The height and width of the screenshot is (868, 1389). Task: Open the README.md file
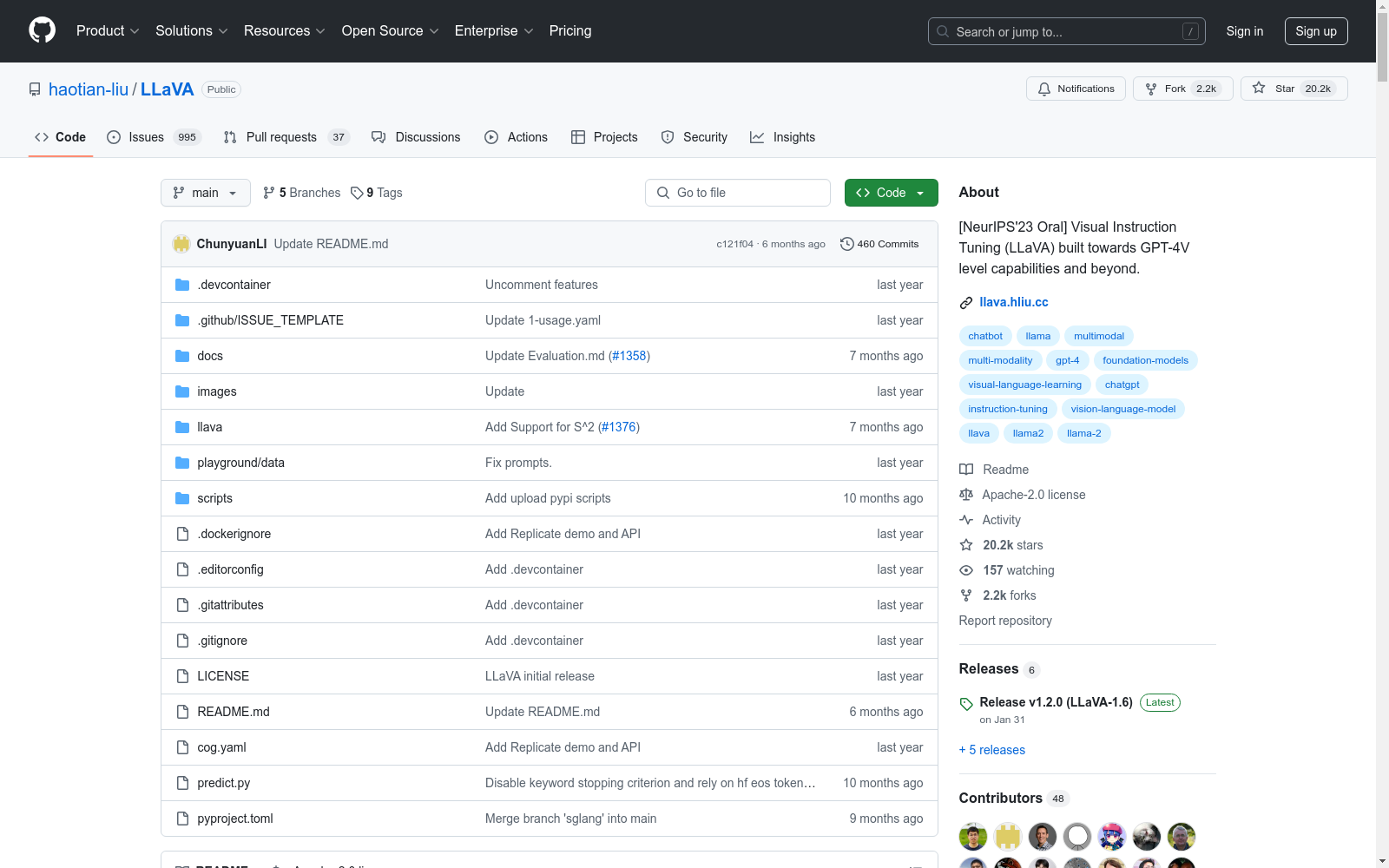[x=234, y=712]
